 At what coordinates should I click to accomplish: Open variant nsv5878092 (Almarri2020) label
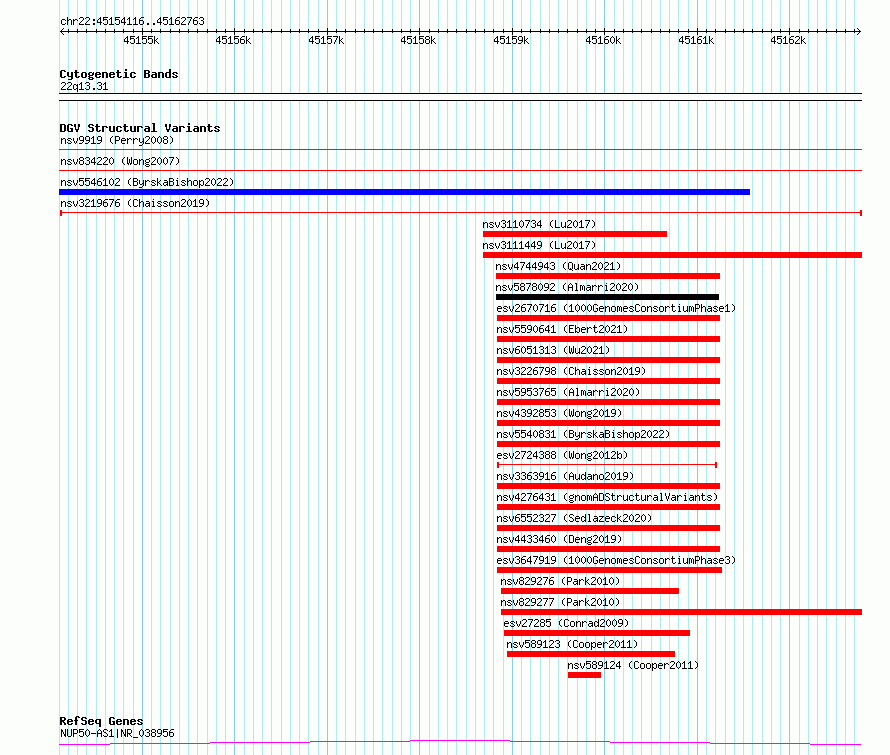pyautogui.click(x=567, y=287)
